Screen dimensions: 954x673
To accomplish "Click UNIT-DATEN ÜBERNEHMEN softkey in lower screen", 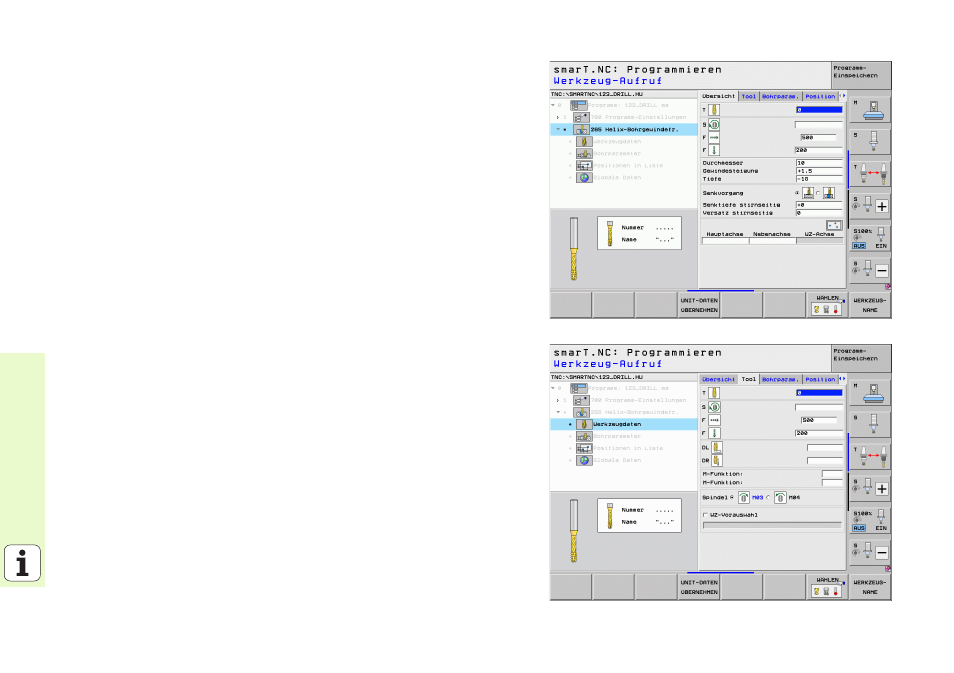I will (x=699, y=587).
